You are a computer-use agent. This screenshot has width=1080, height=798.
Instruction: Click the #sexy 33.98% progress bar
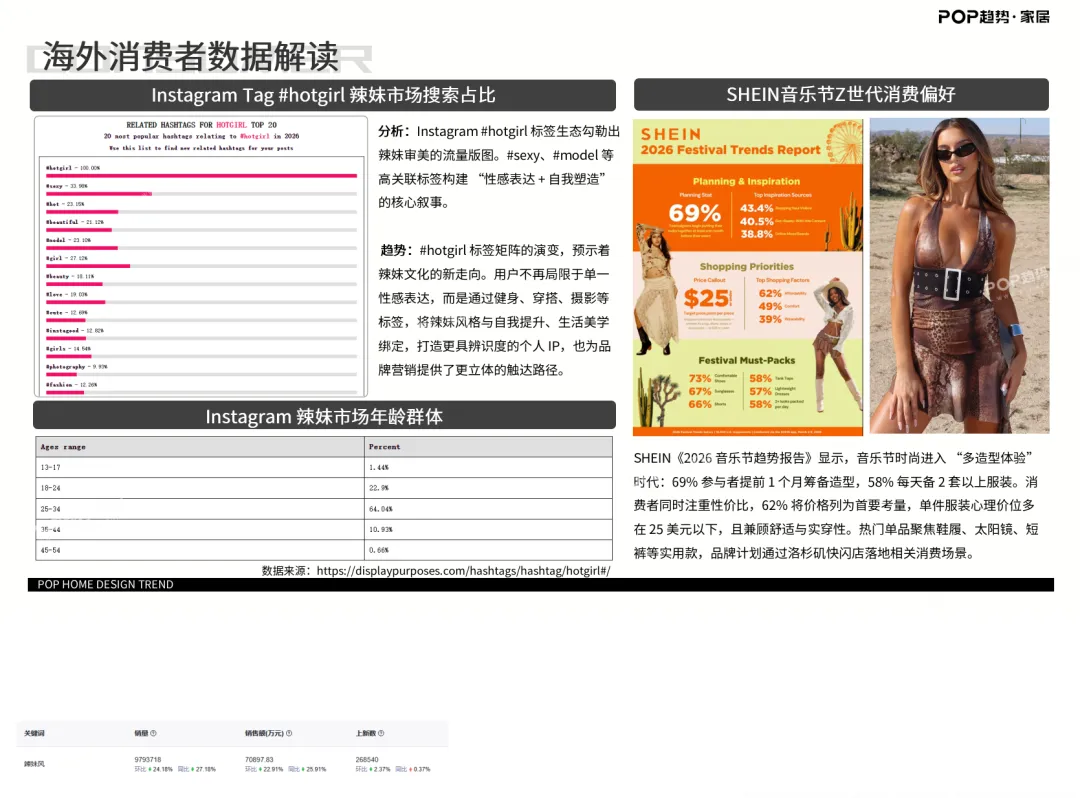coord(201,194)
